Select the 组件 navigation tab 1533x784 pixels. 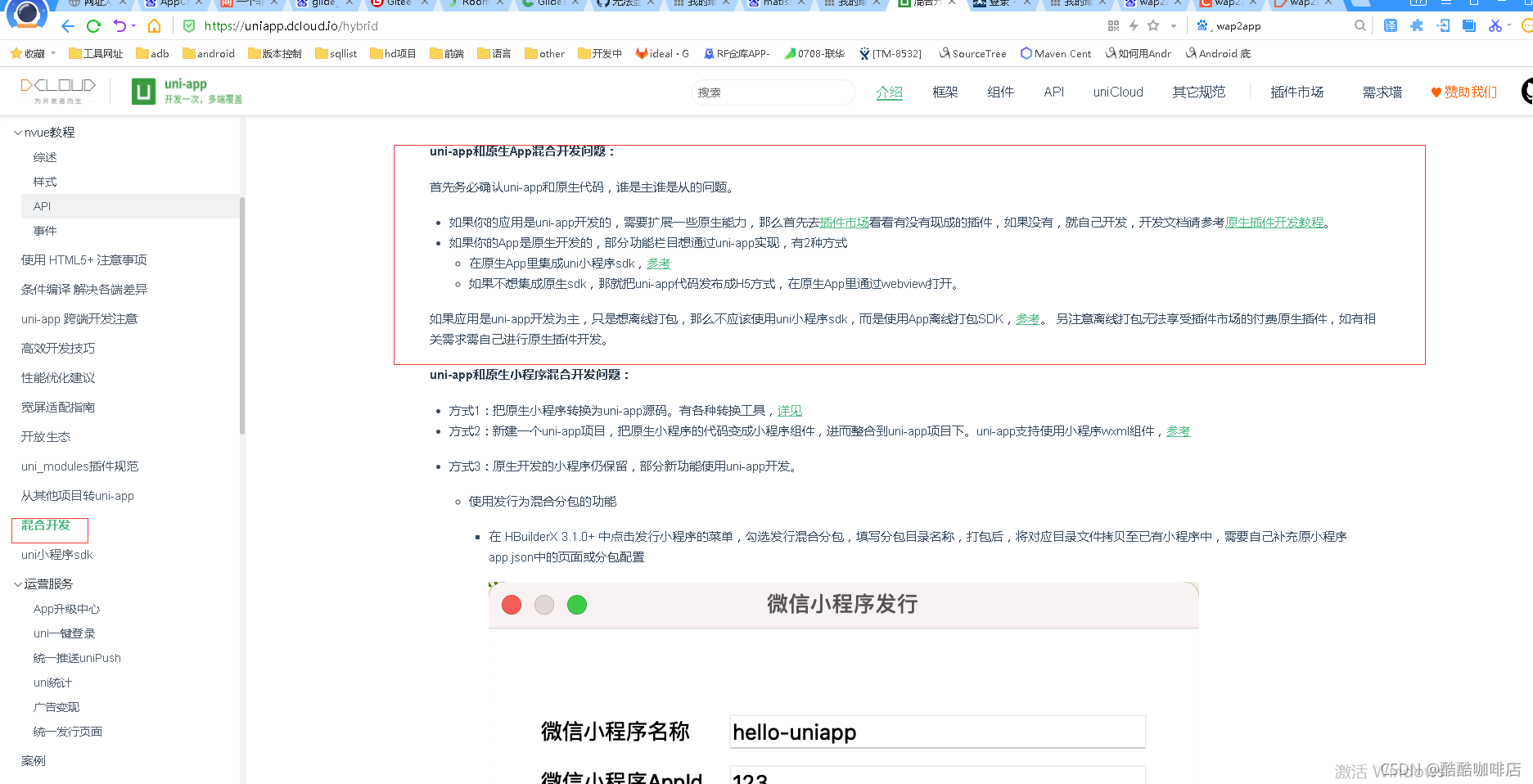click(x=1000, y=92)
